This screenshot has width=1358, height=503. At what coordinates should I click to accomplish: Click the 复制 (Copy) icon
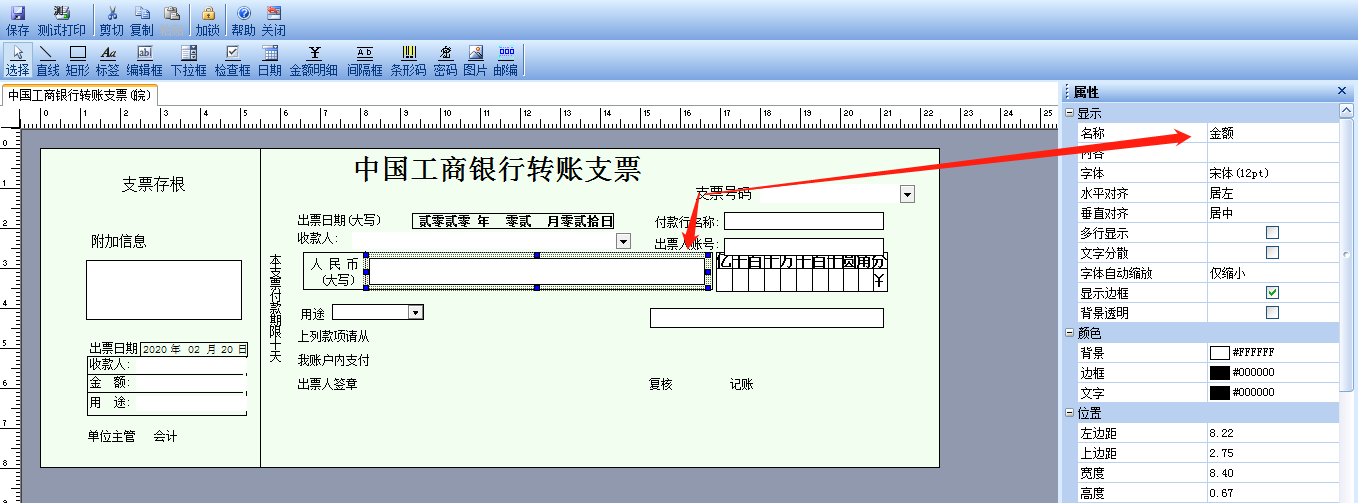pyautogui.click(x=142, y=13)
